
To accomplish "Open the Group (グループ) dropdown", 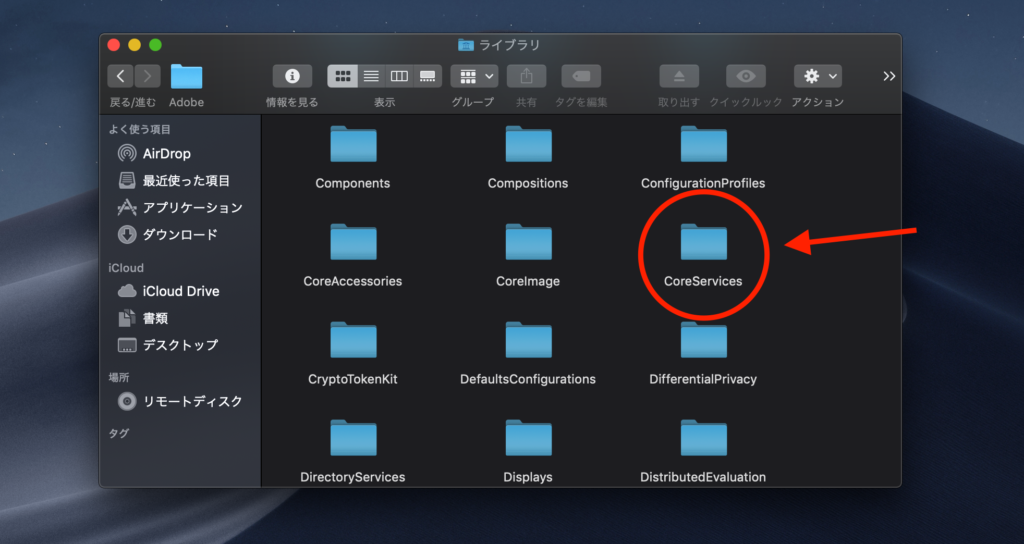I will click(475, 76).
